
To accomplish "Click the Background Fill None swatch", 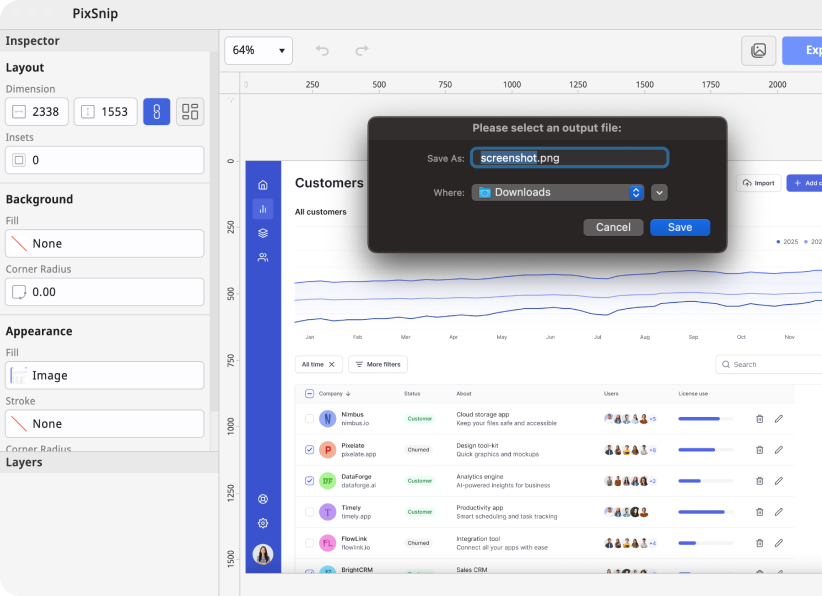I will (104, 244).
